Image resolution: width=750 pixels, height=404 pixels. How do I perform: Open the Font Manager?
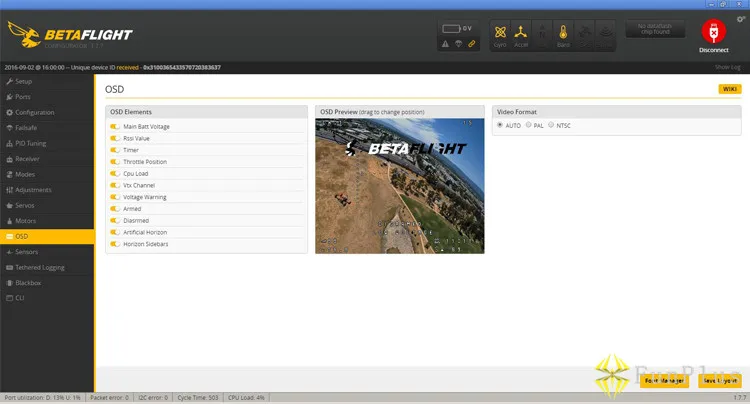click(x=664, y=381)
